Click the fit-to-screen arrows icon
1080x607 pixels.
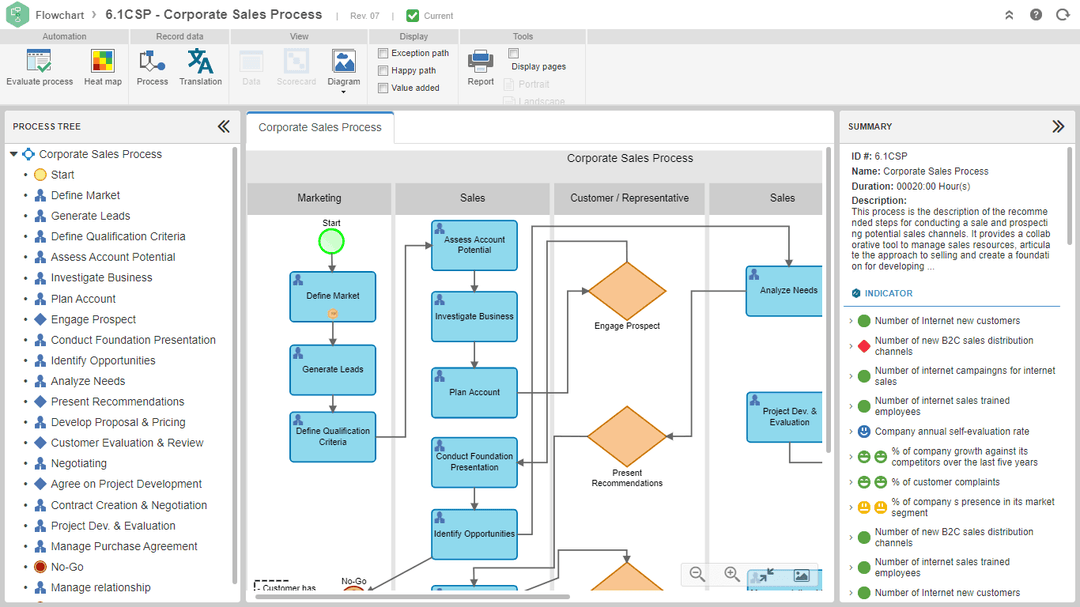(x=765, y=576)
